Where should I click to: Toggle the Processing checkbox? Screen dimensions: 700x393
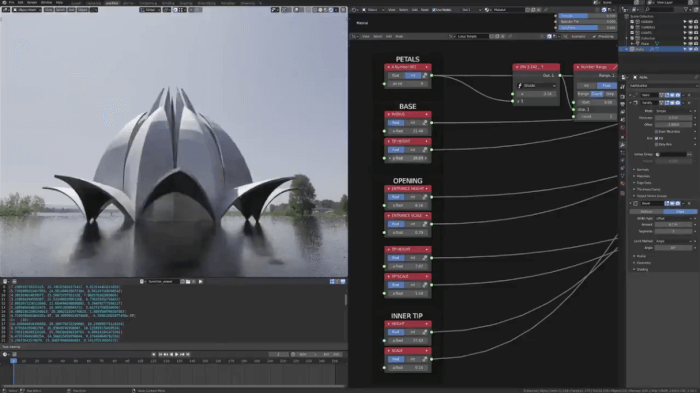click(594, 37)
